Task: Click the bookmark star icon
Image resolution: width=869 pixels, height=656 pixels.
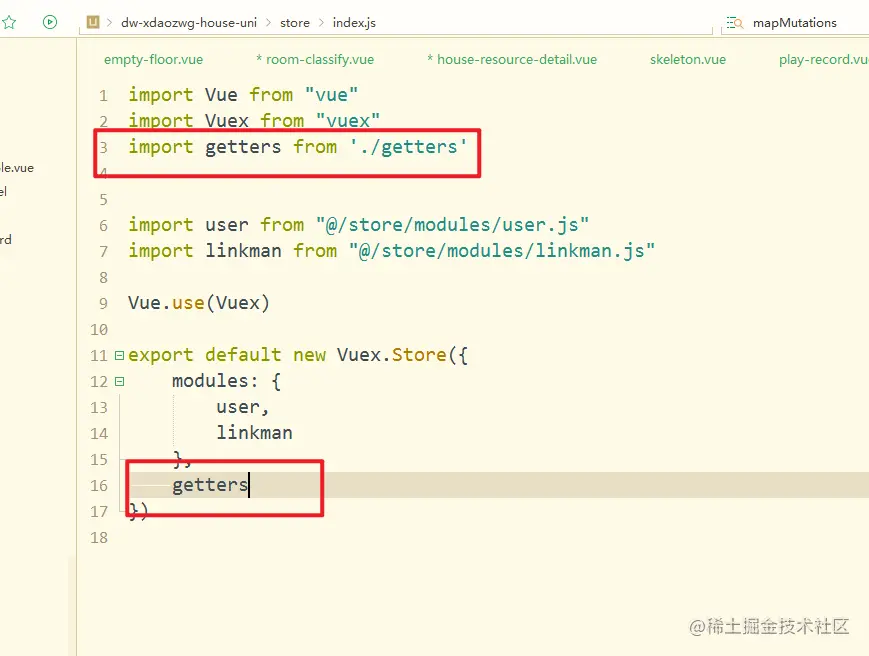Action: 9,23
